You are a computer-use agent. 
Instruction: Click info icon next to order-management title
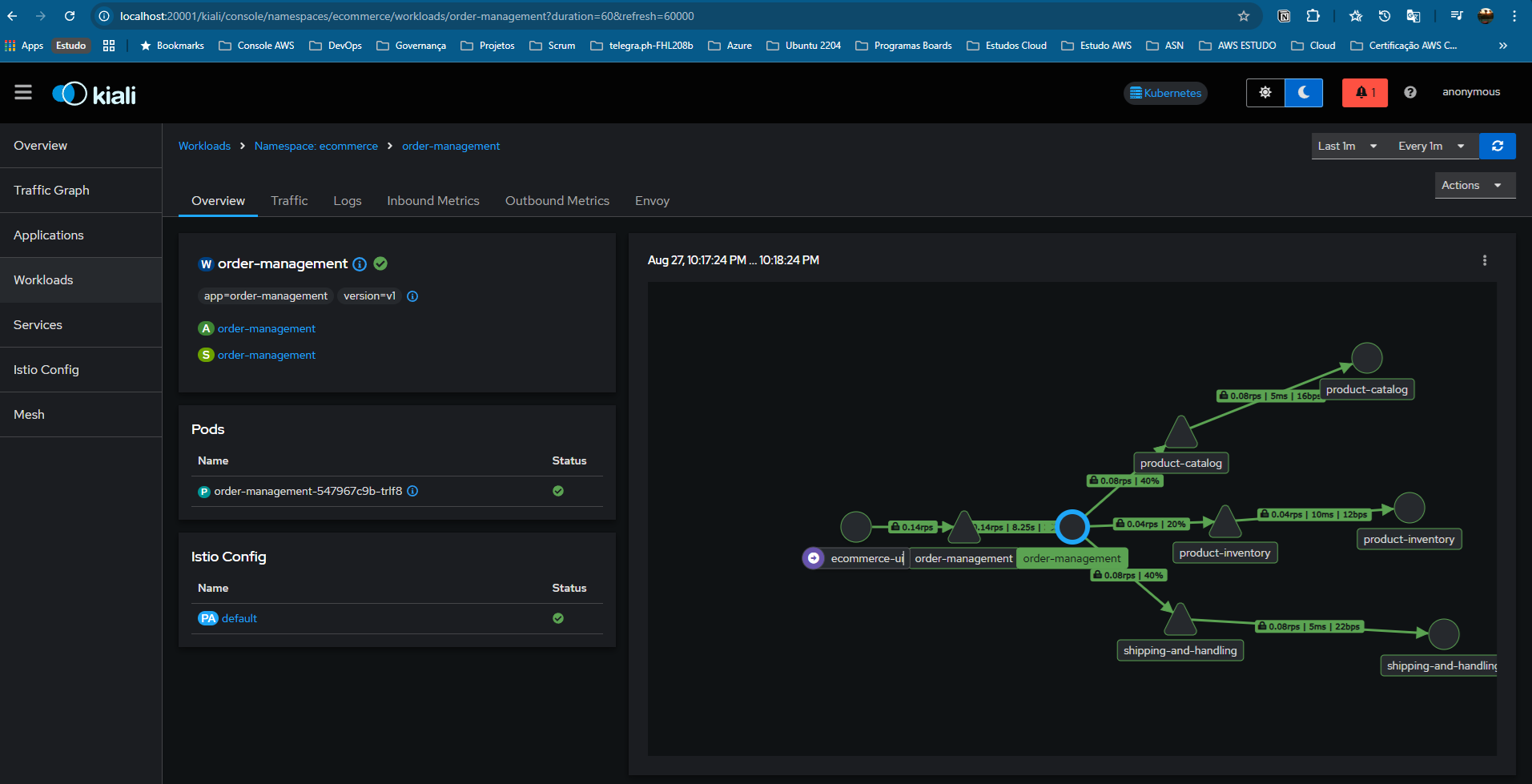360,264
